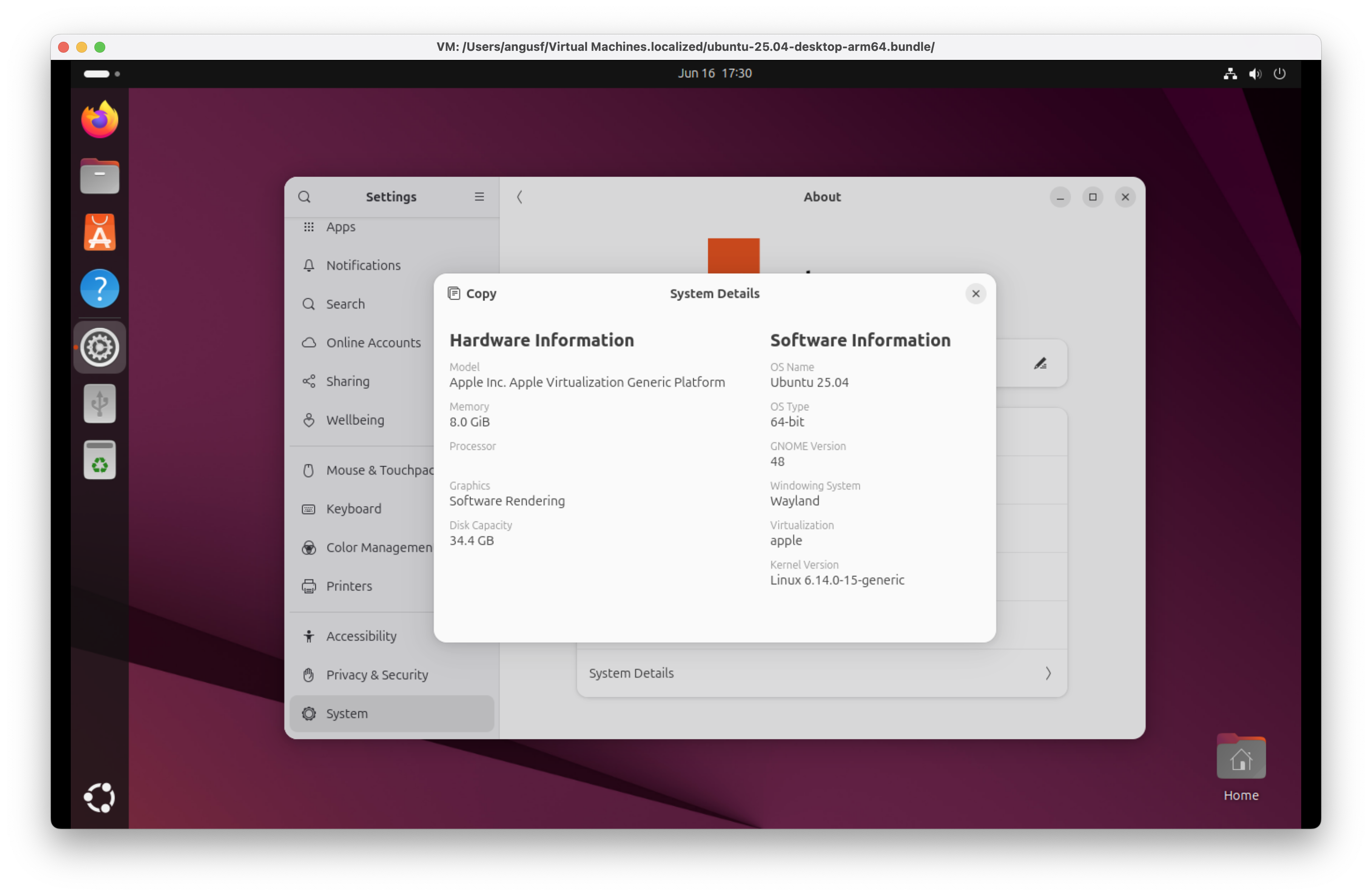The image size is (1372, 896).
Task: Open the Settings hamburger menu
Action: pyautogui.click(x=479, y=197)
